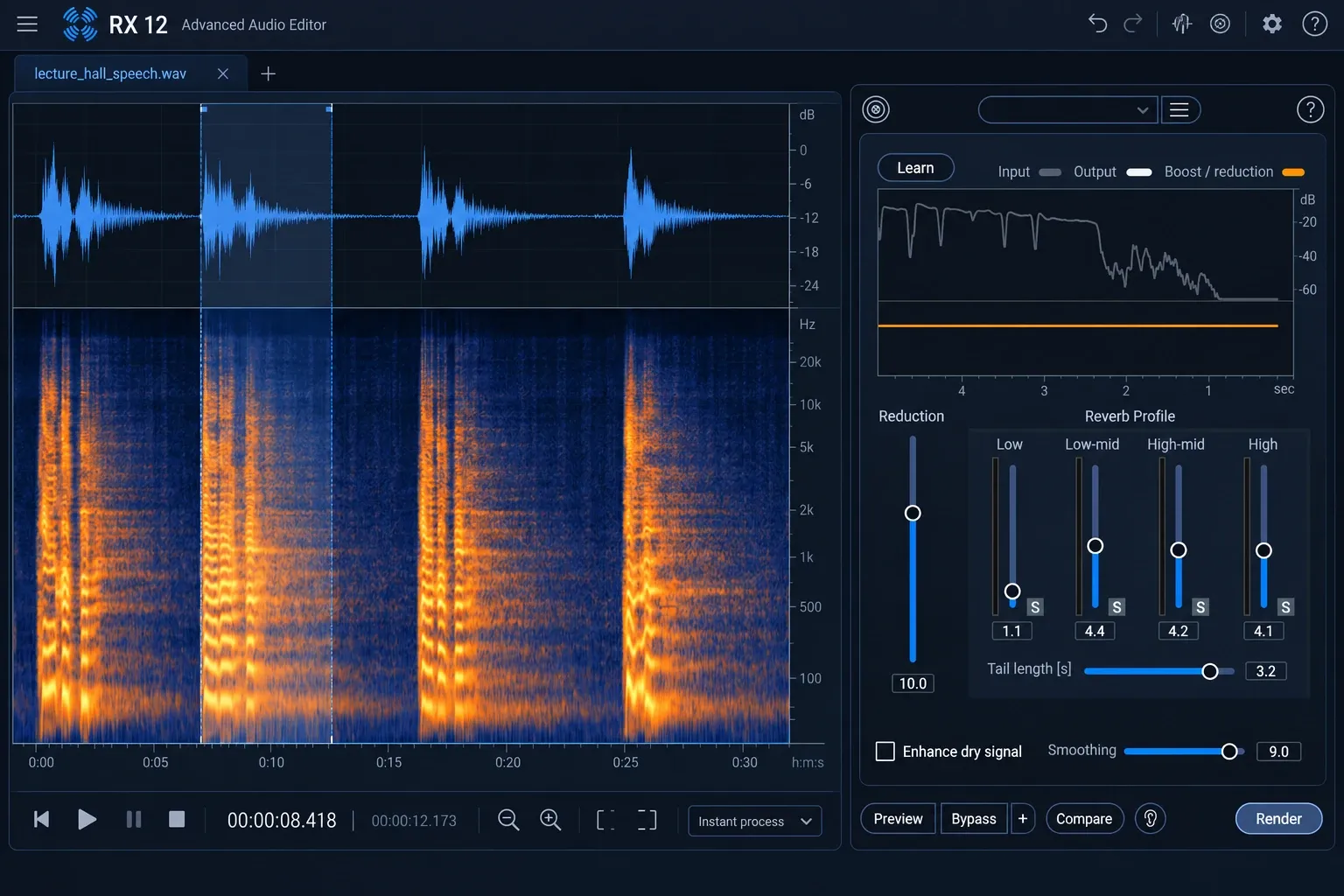Zoom out the timeline
Image resolution: width=1344 pixels, height=896 pixels.
click(x=508, y=820)
